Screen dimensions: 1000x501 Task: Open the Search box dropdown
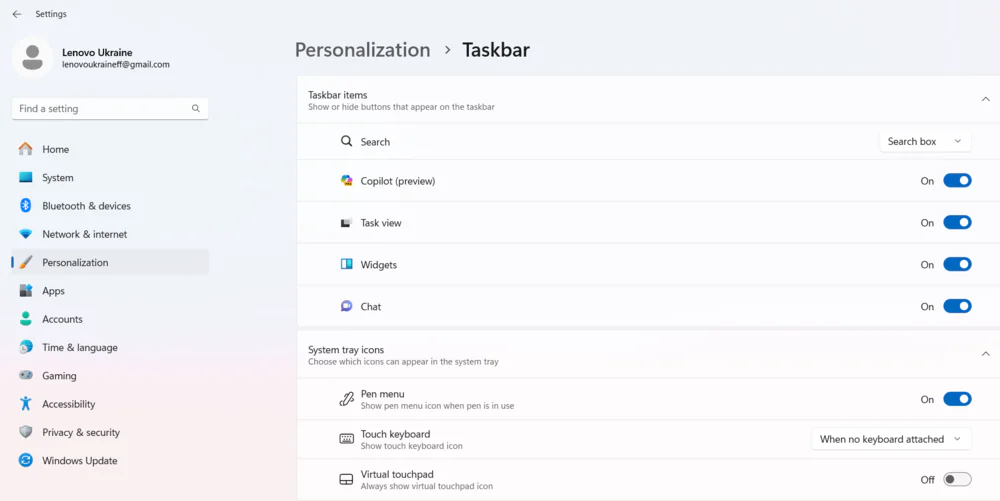[x=925, y=142]
